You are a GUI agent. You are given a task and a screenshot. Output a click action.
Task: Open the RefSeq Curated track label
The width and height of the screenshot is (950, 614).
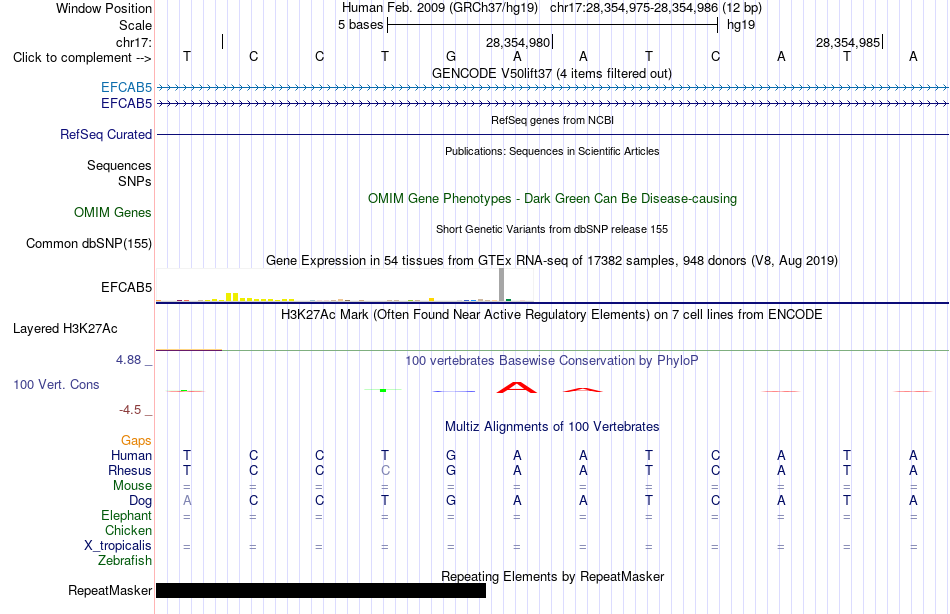[x=105, y=135]
